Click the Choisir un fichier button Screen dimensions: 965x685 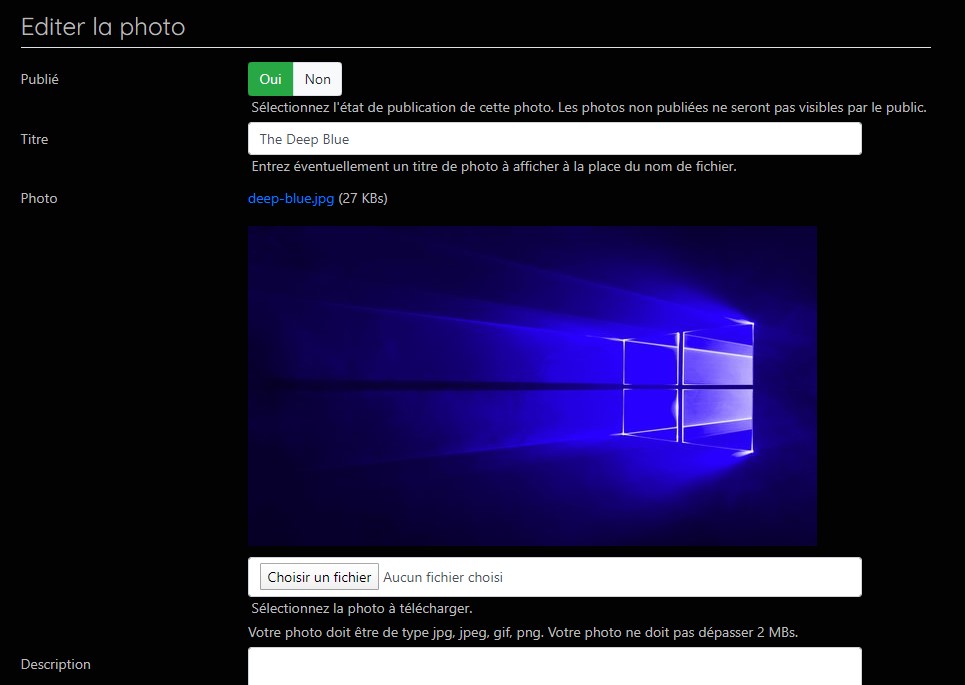(x=319, y=577)
